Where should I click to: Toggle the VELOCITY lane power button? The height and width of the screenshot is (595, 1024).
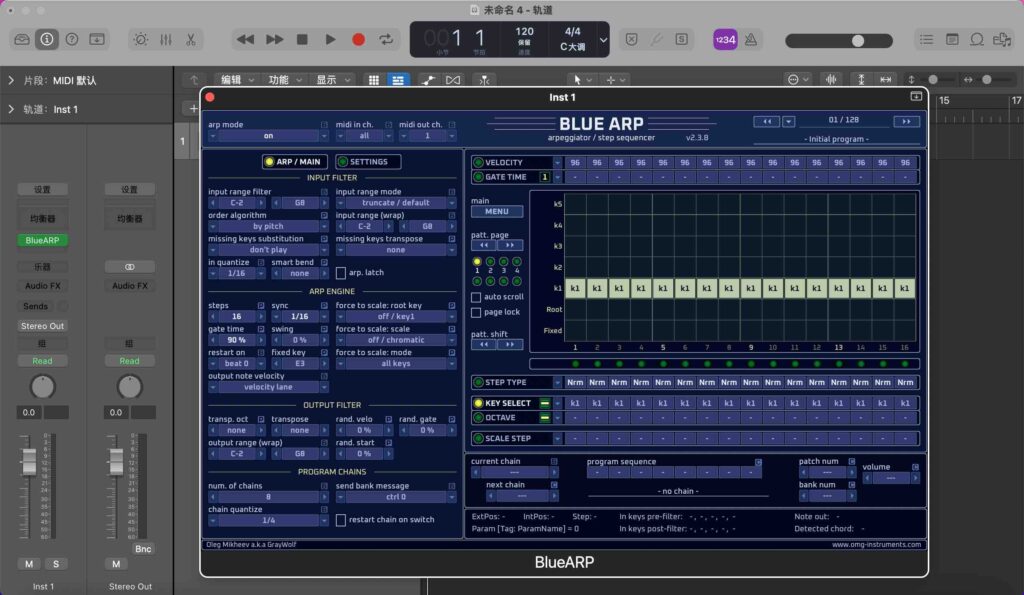click(x=479, y=163)
